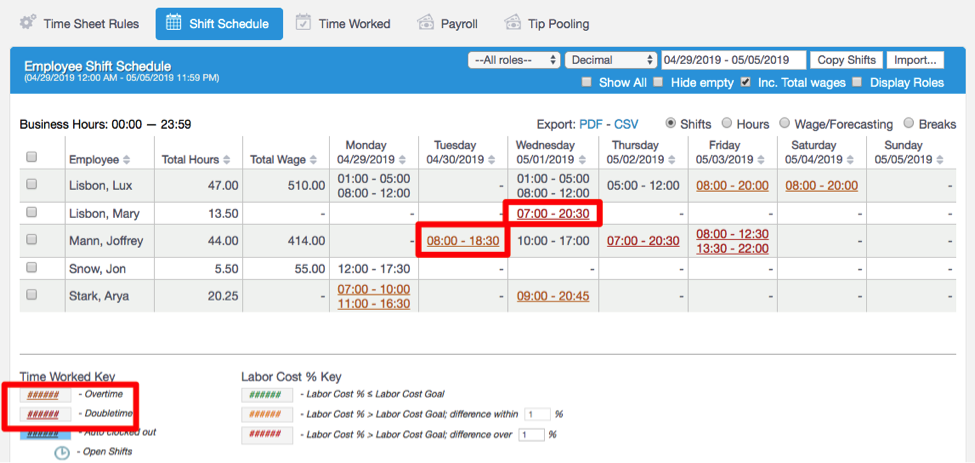Screen dimensions: 975x463
Task: Open Lux's Friday 08:00 - 20:00 shift
Action: tap(732, 185)
